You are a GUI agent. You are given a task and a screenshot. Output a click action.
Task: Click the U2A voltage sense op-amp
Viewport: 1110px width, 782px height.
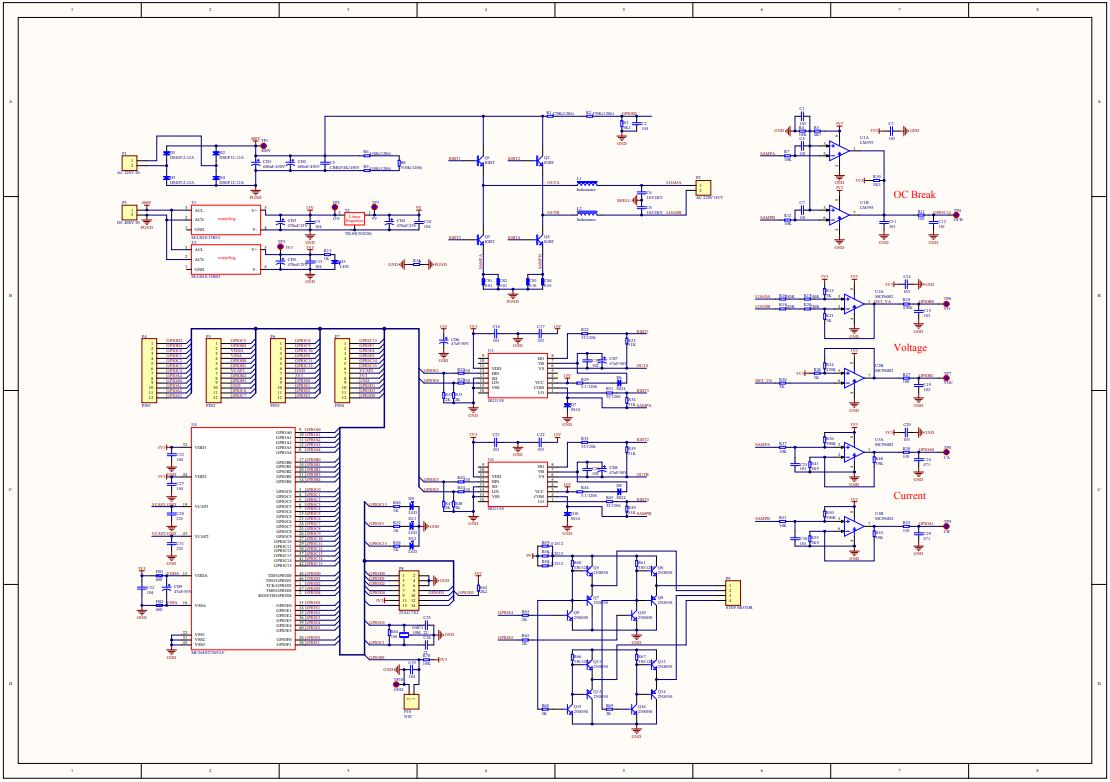[854, 304]
